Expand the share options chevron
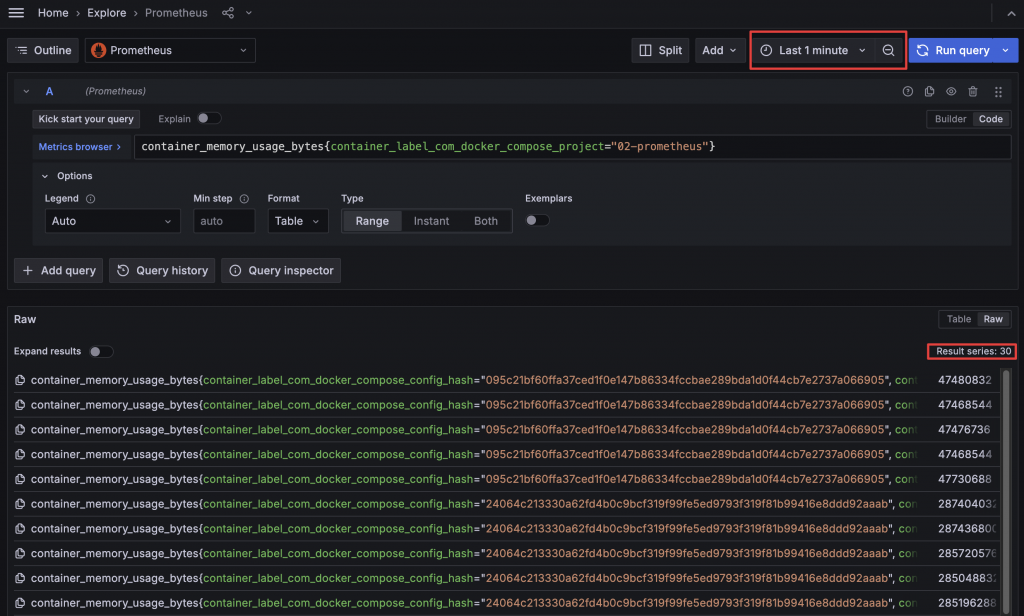Screen dimensions: 1024x616 pyautogui.click(x=249, y=12)
